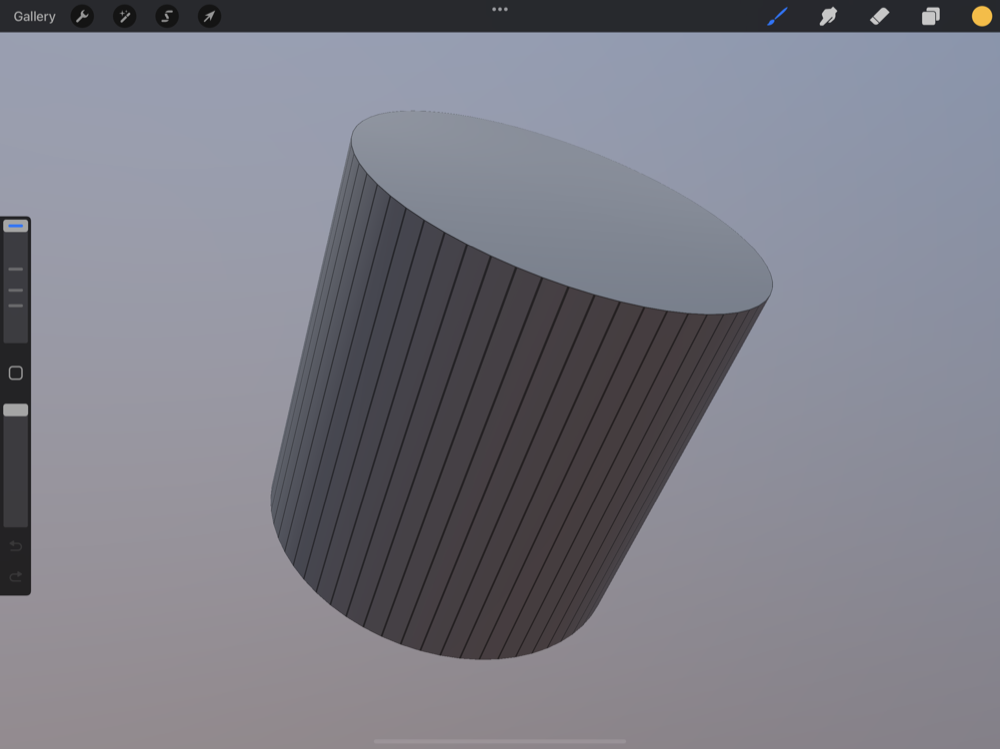Click the brush opacity slider handle

pos(16,410)
